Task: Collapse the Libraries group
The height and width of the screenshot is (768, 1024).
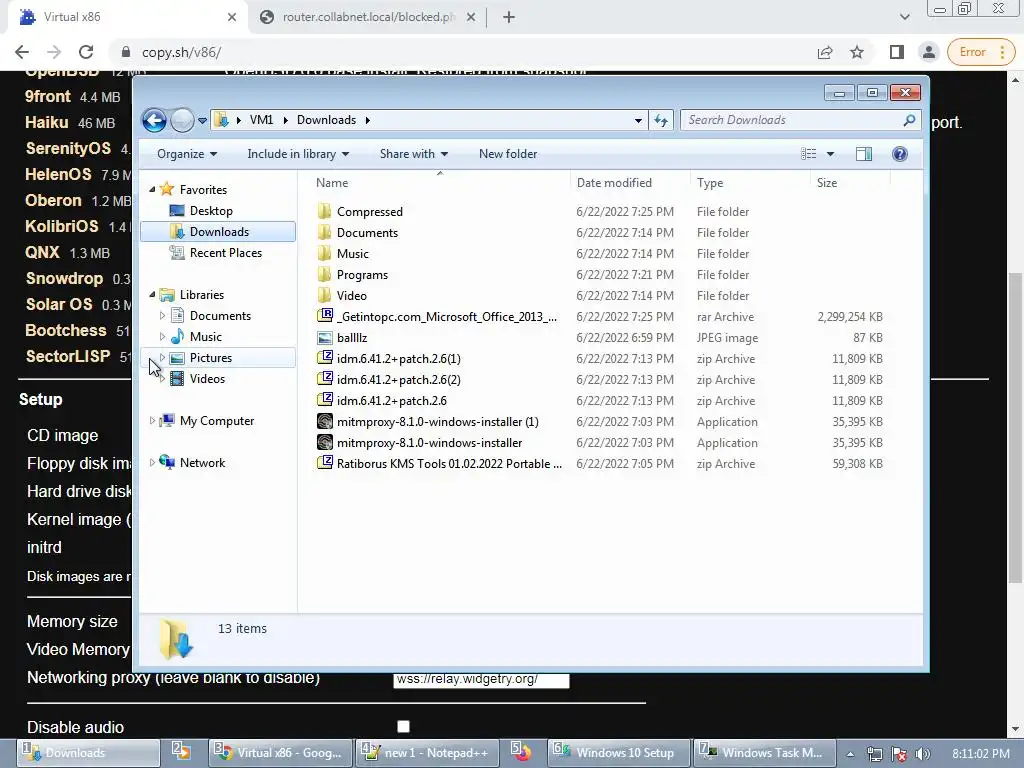Action: (x=152, y=295)
